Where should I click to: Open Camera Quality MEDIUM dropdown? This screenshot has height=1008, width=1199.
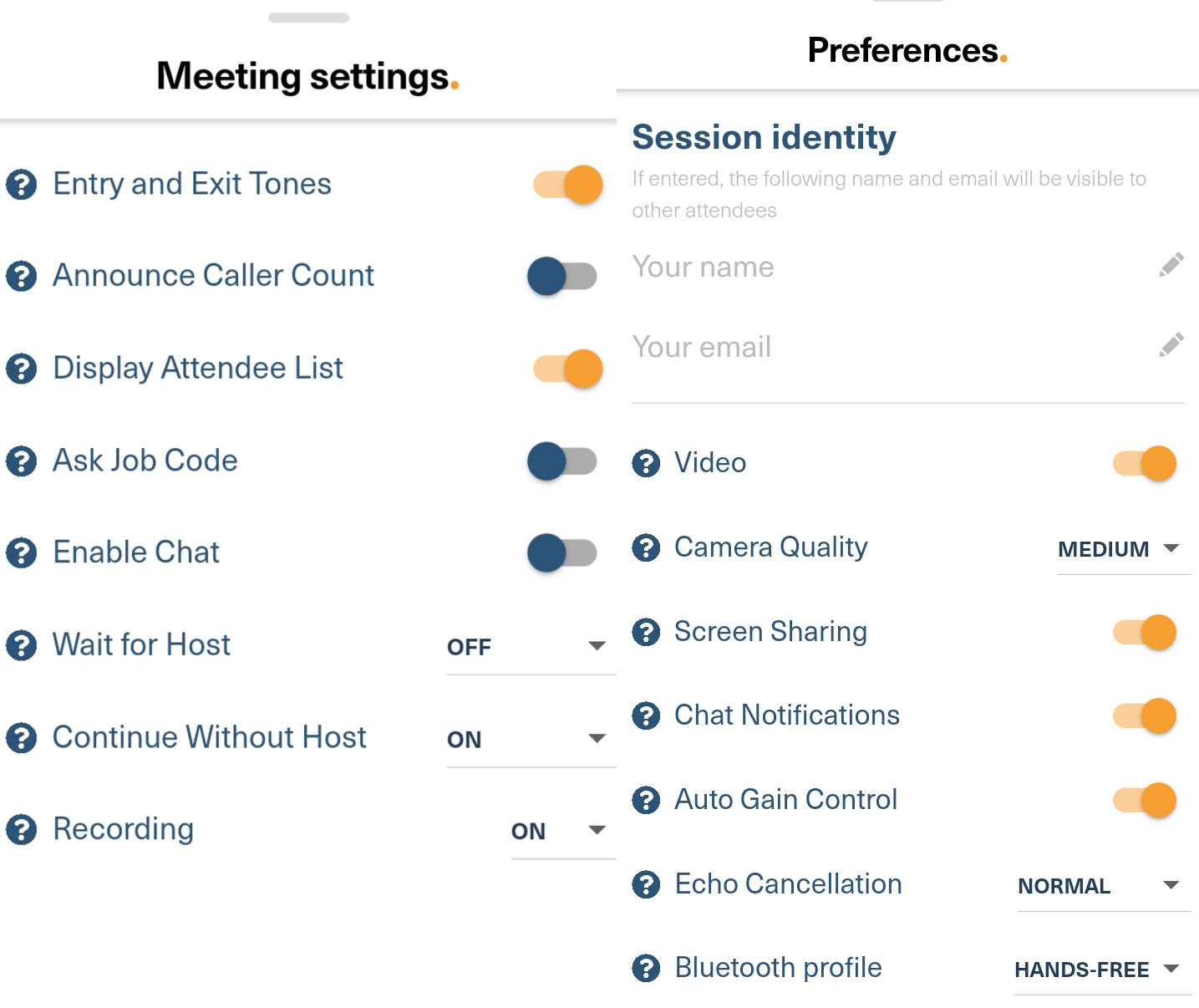(x=1124, y=549)
